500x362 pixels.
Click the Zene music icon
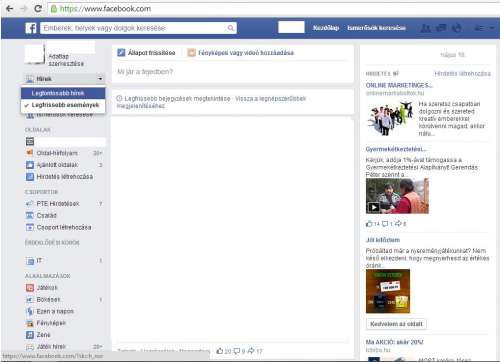click(30, 335)
